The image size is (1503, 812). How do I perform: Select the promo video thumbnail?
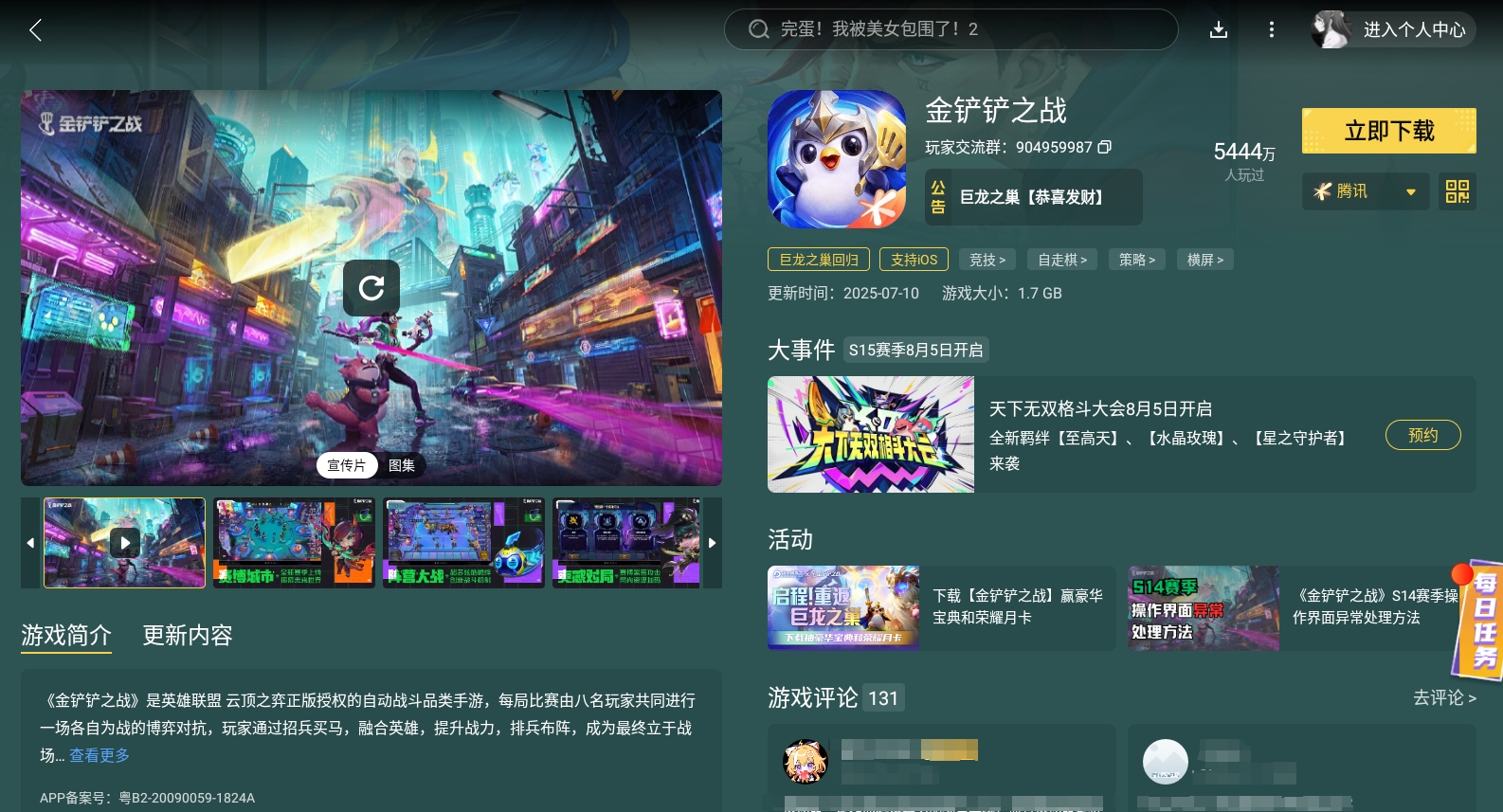[124, 543]
